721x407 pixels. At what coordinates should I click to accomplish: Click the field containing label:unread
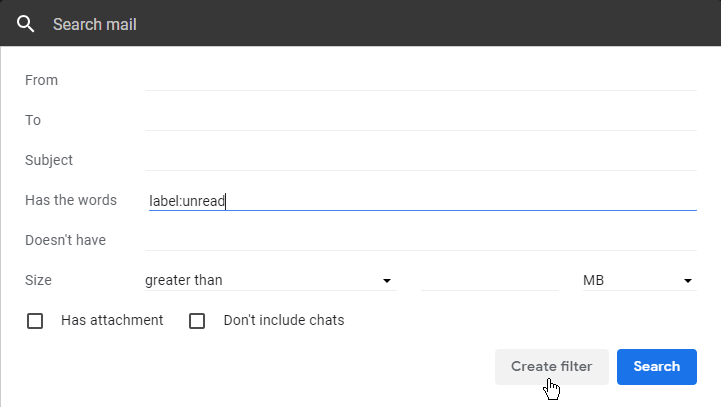pyautogui.click(x=420, y=200)
